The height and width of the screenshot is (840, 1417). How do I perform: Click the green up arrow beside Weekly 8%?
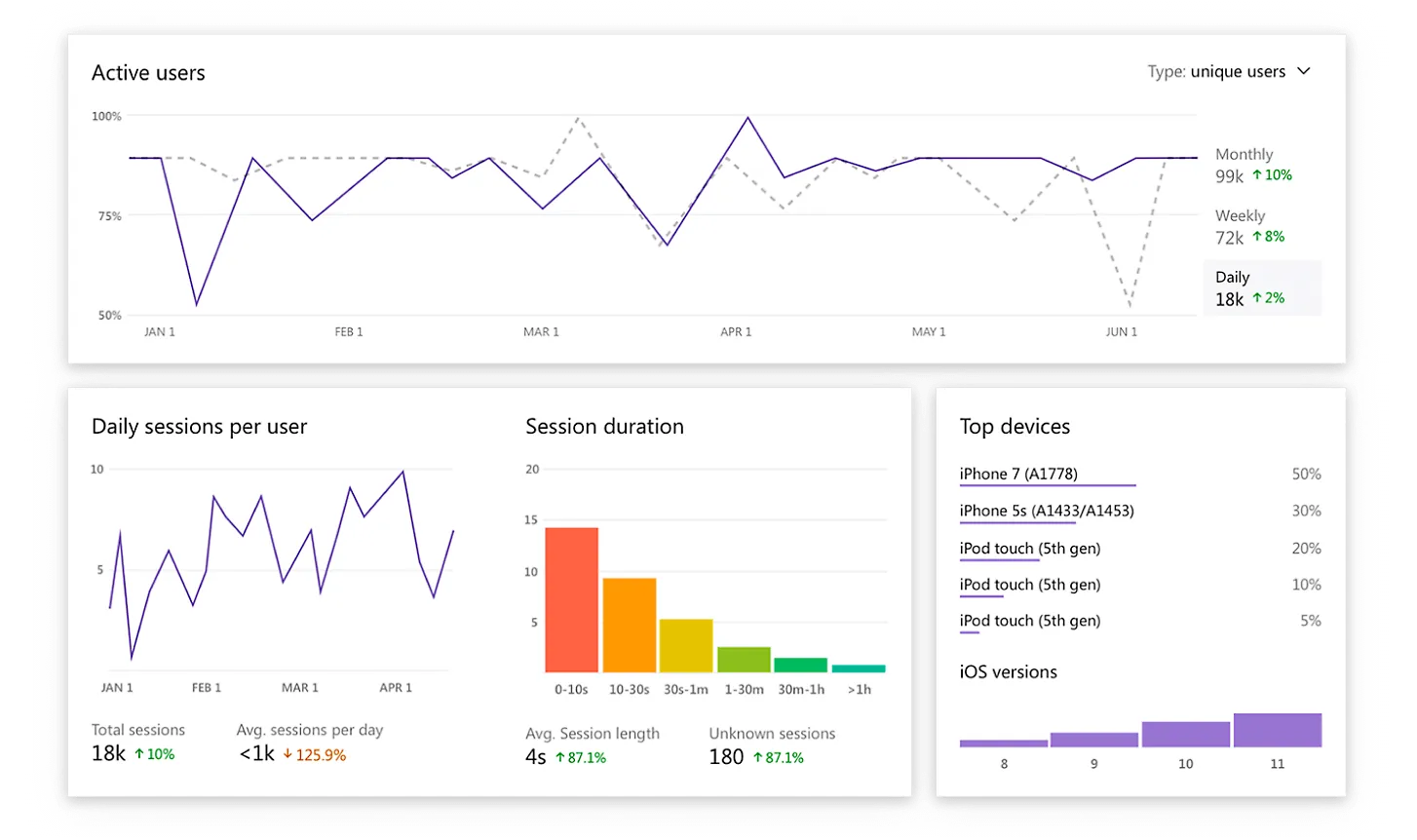point(1257,237)
